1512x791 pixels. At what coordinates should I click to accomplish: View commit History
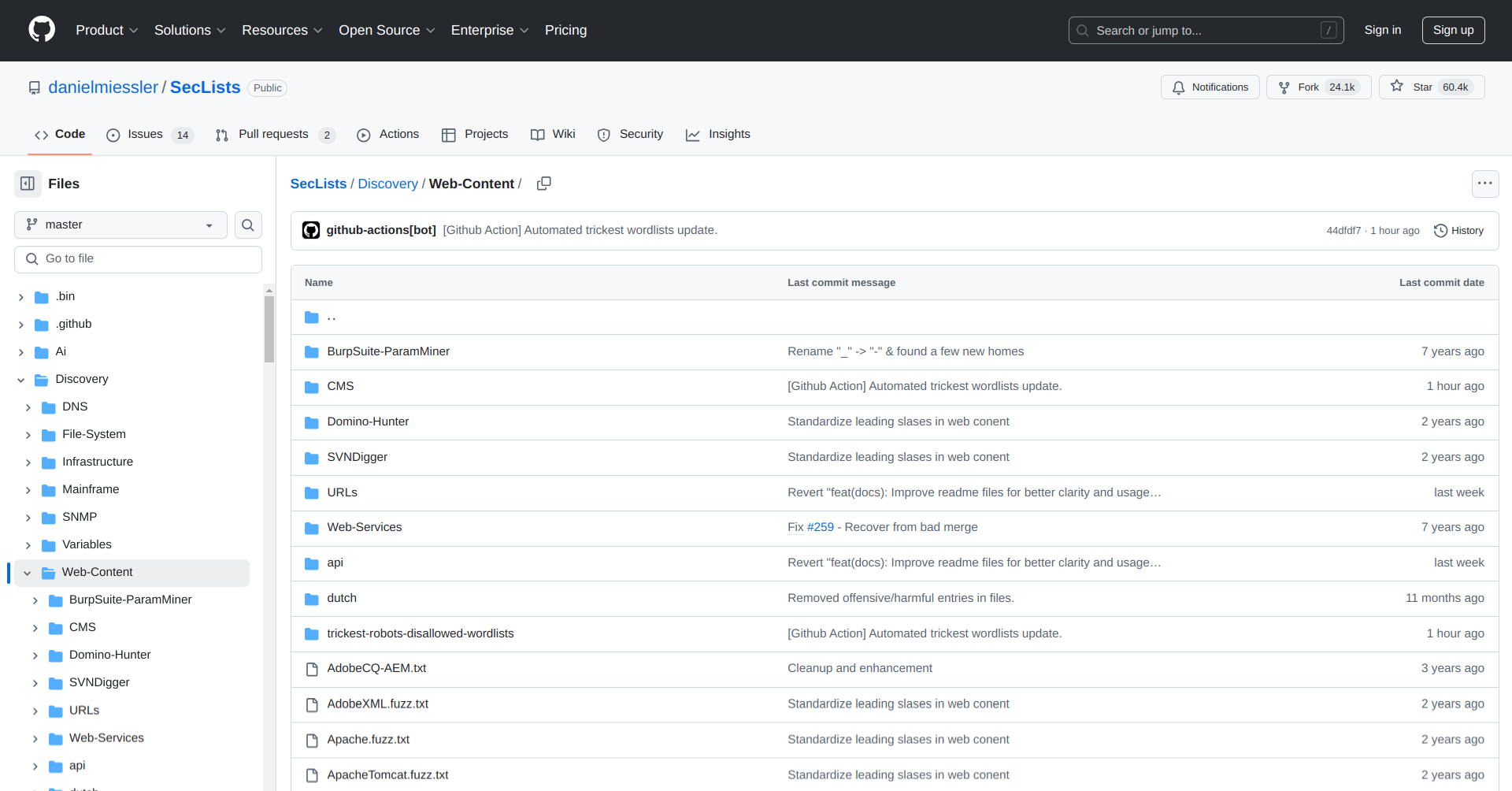(x=1458, y=230)
